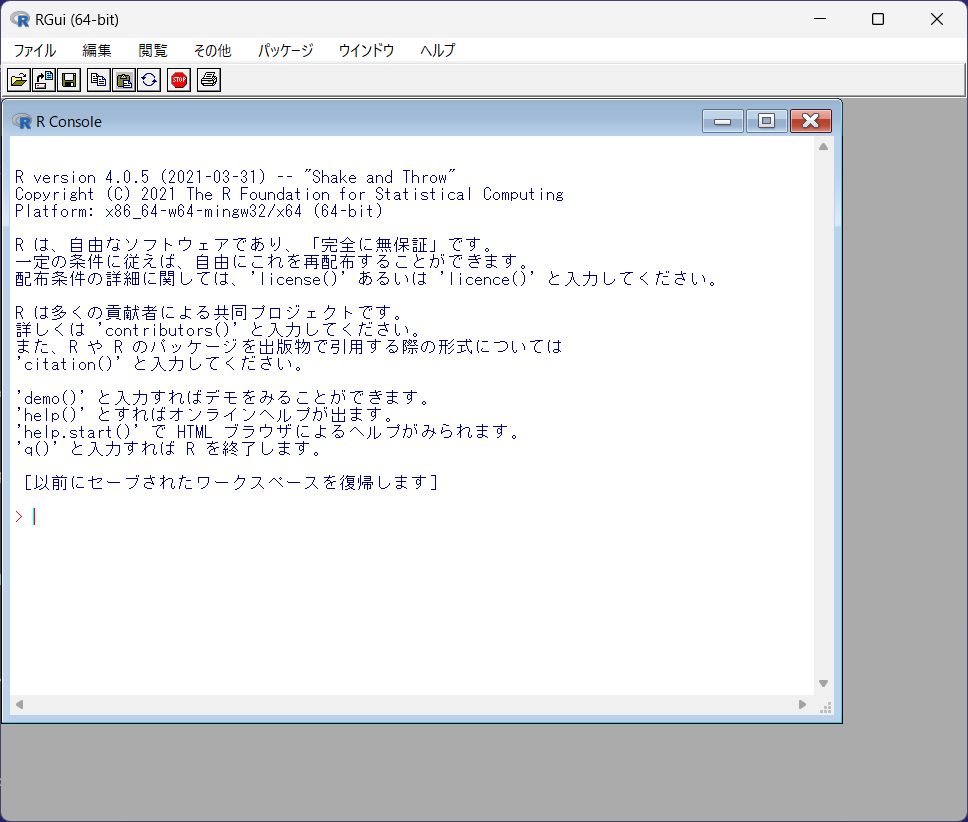Click the Copy and Paste circular arrows icon
Screen dimensions: 968x822
[149, 80]
